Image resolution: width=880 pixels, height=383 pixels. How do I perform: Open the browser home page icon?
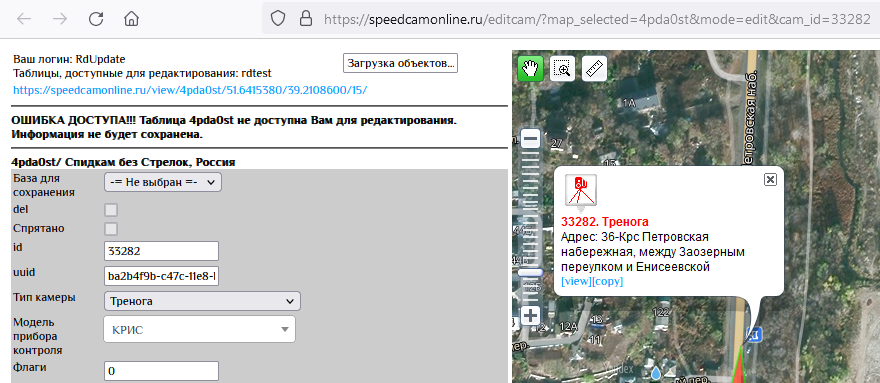pos(131,19)
